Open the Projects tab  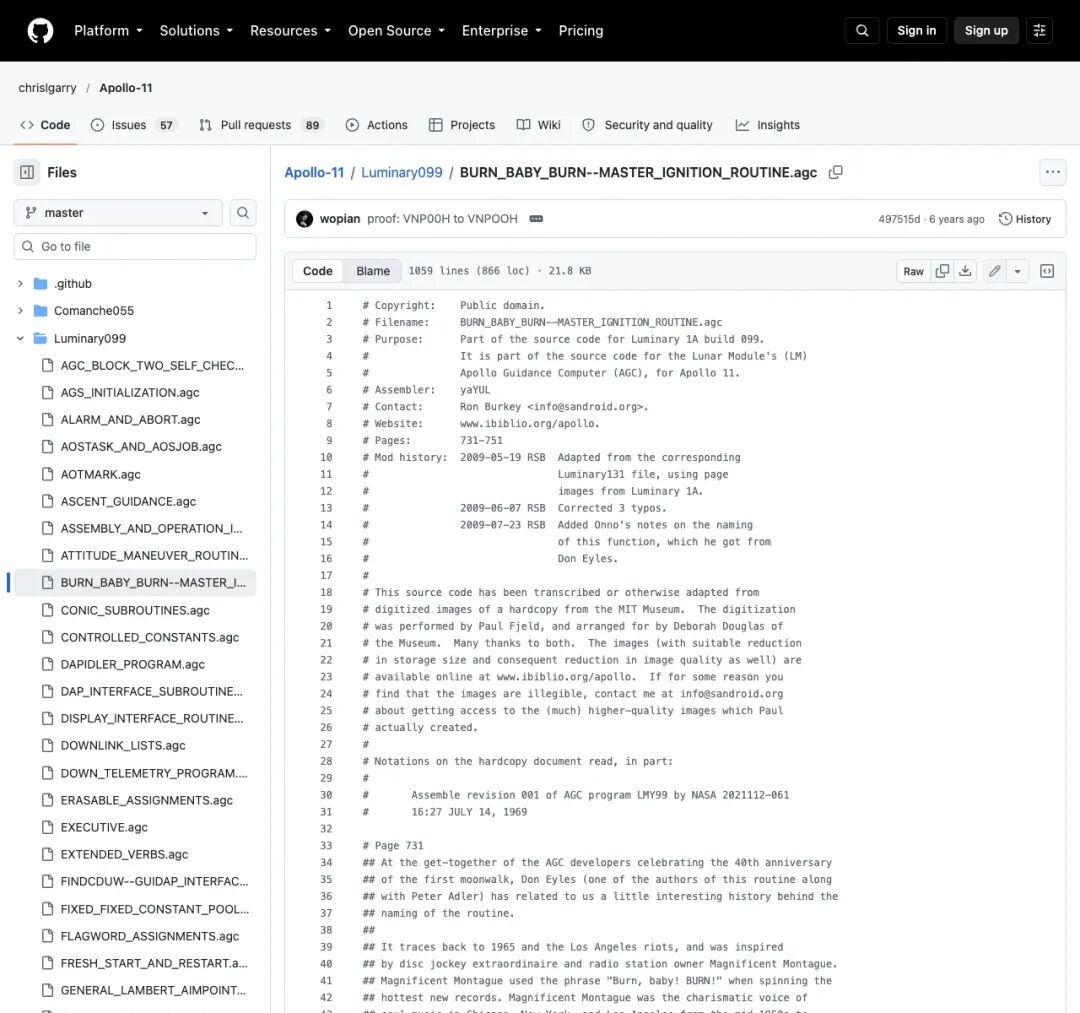pos(461,125)
